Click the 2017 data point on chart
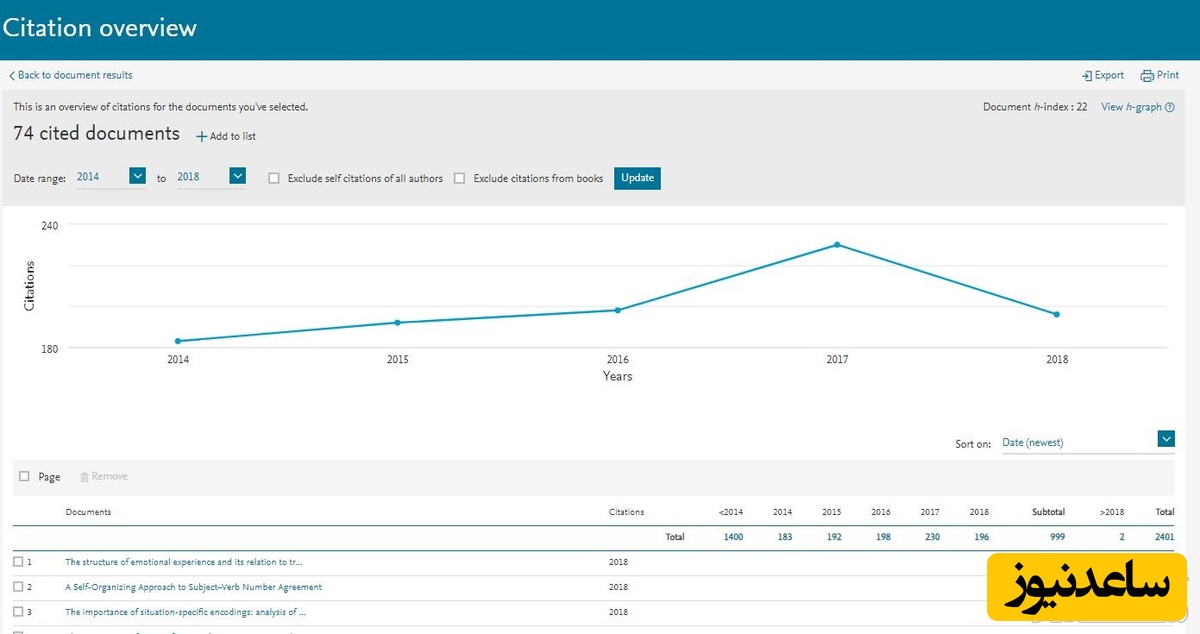Screen dimensions: 1200x634 pos(837,245)
